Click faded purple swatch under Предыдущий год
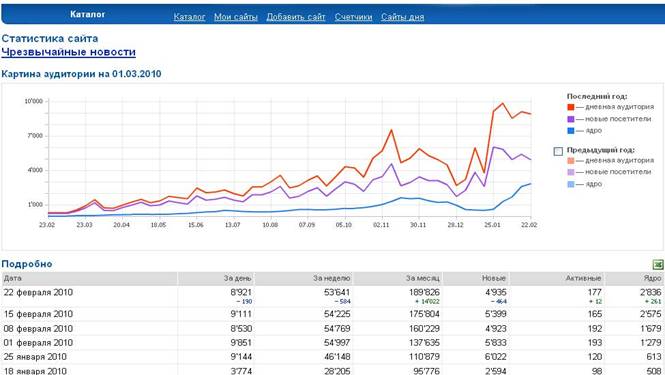 570,172
